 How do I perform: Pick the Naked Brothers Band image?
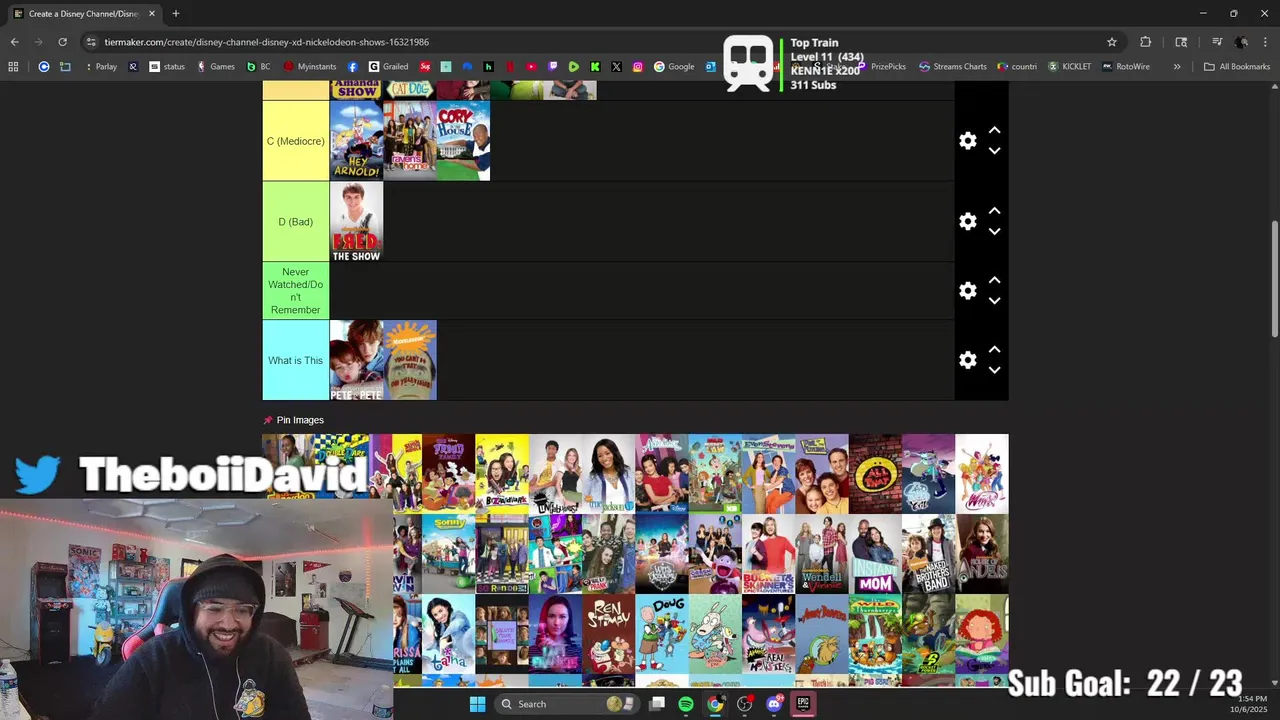(928, 554)
